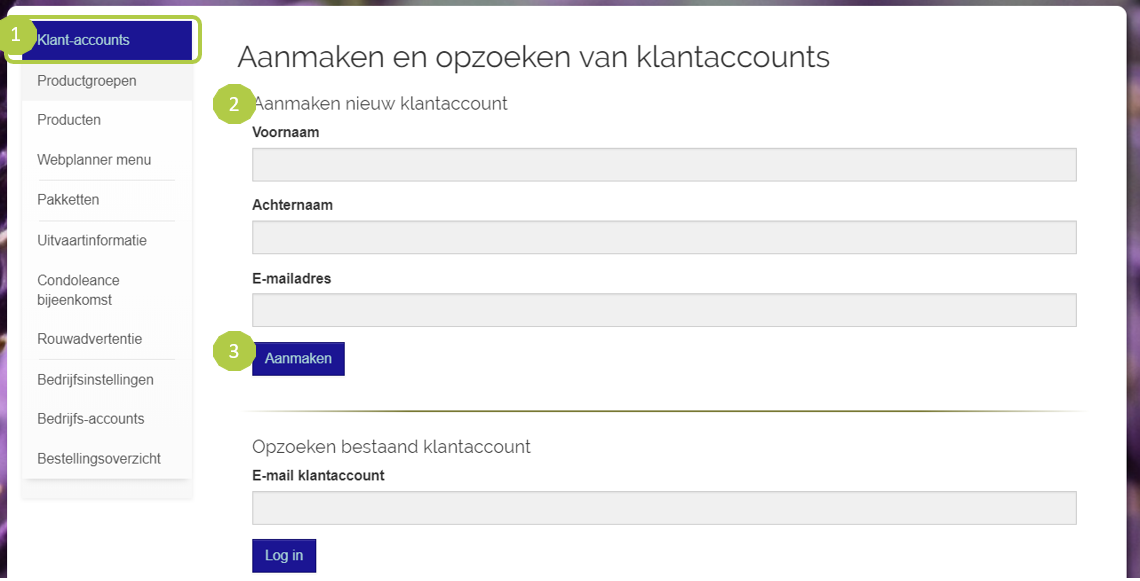Switch to Bedrijfs-accounts
The height and width of the screenshot is (581, 1140).
pos(91,419)
